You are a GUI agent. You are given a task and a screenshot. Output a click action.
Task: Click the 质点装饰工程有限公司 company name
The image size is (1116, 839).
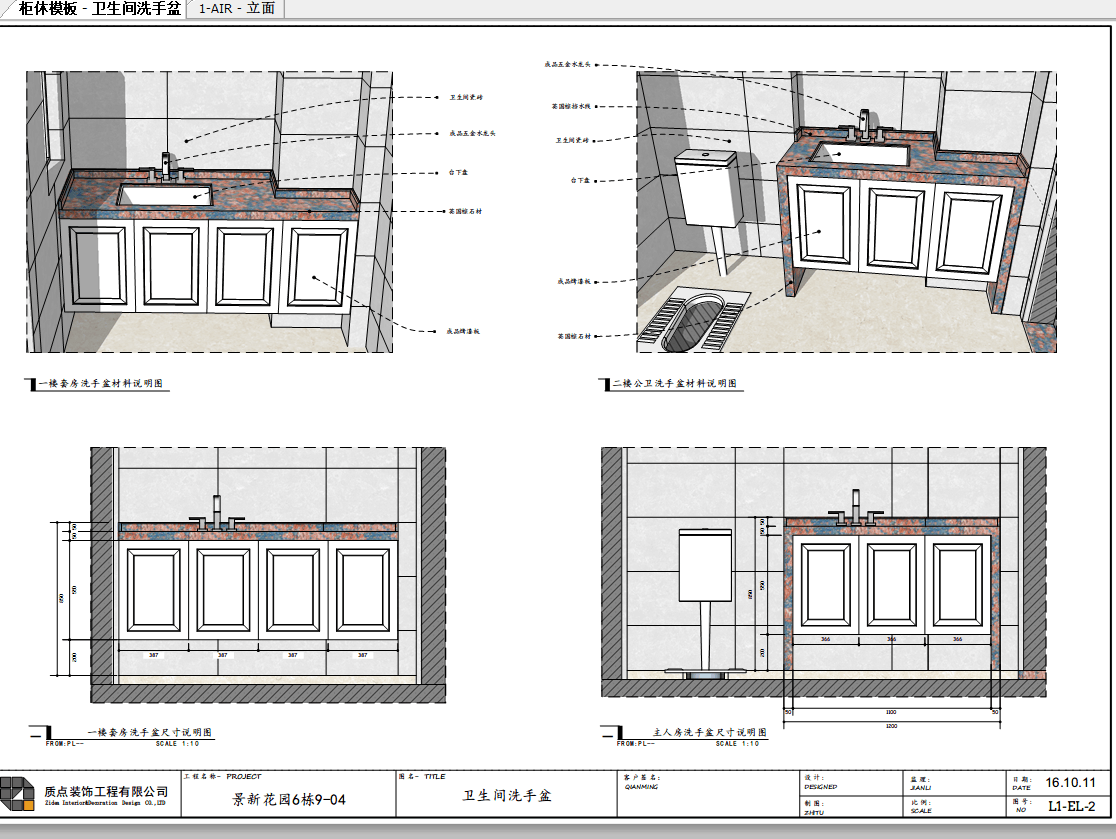pyautogui.click(x=106, y=791)
